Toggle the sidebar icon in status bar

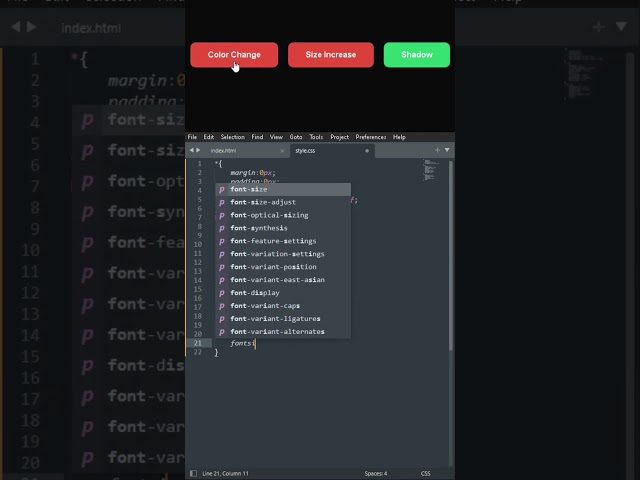click(x=193, y=473)
